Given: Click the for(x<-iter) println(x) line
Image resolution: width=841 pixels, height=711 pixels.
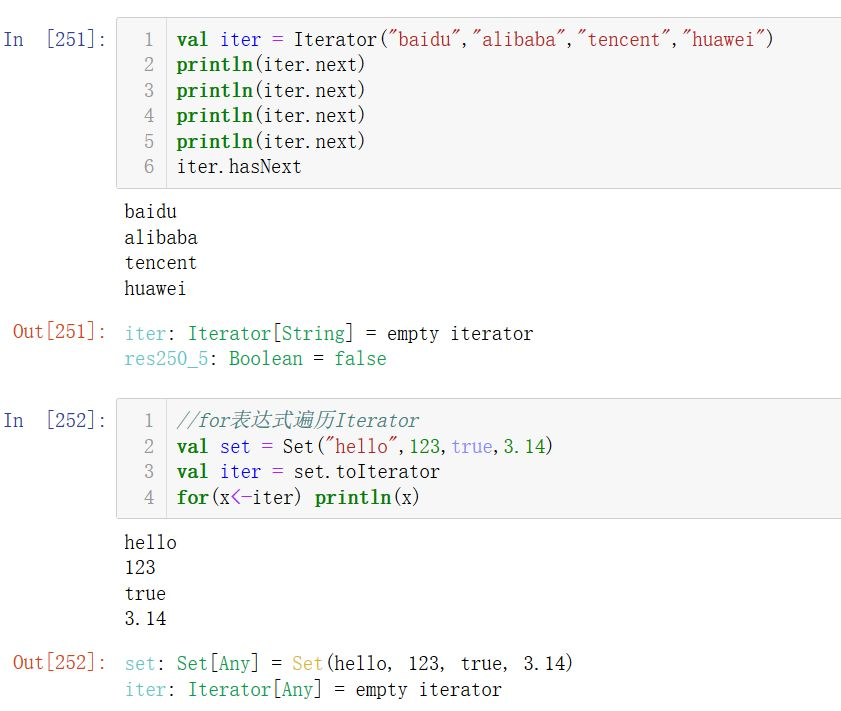Looking at the screenshot, I should tap(298, 497).
